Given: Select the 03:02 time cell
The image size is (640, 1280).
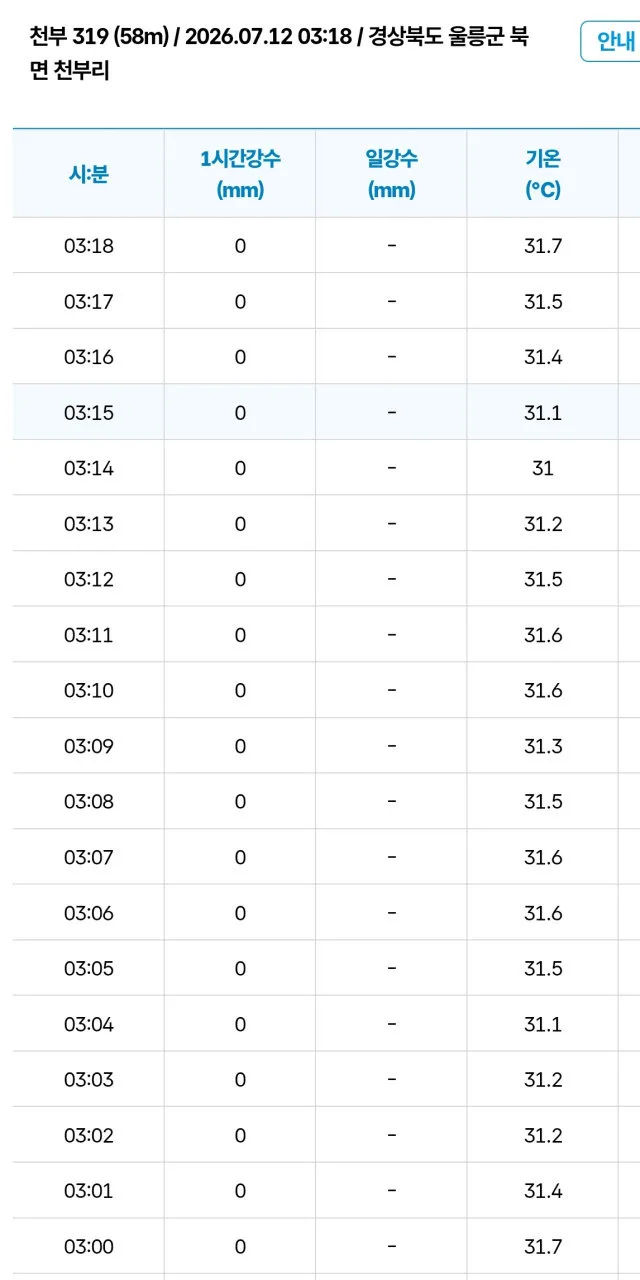Looking at the screenshot, I should (x=89, y=1135).
